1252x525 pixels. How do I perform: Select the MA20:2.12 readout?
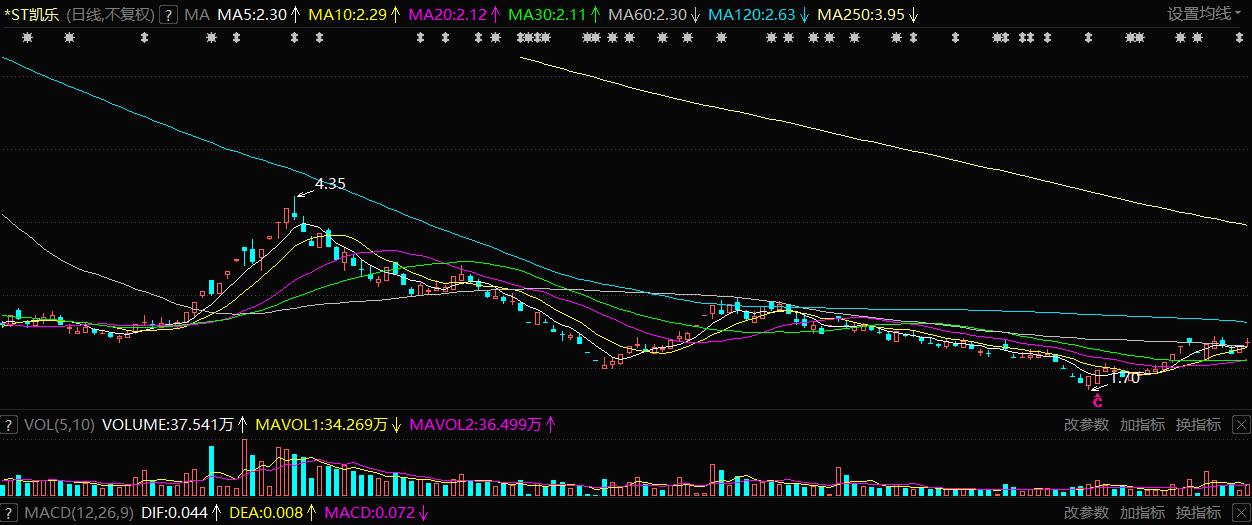pyautogui.click(x=448, y=14)
